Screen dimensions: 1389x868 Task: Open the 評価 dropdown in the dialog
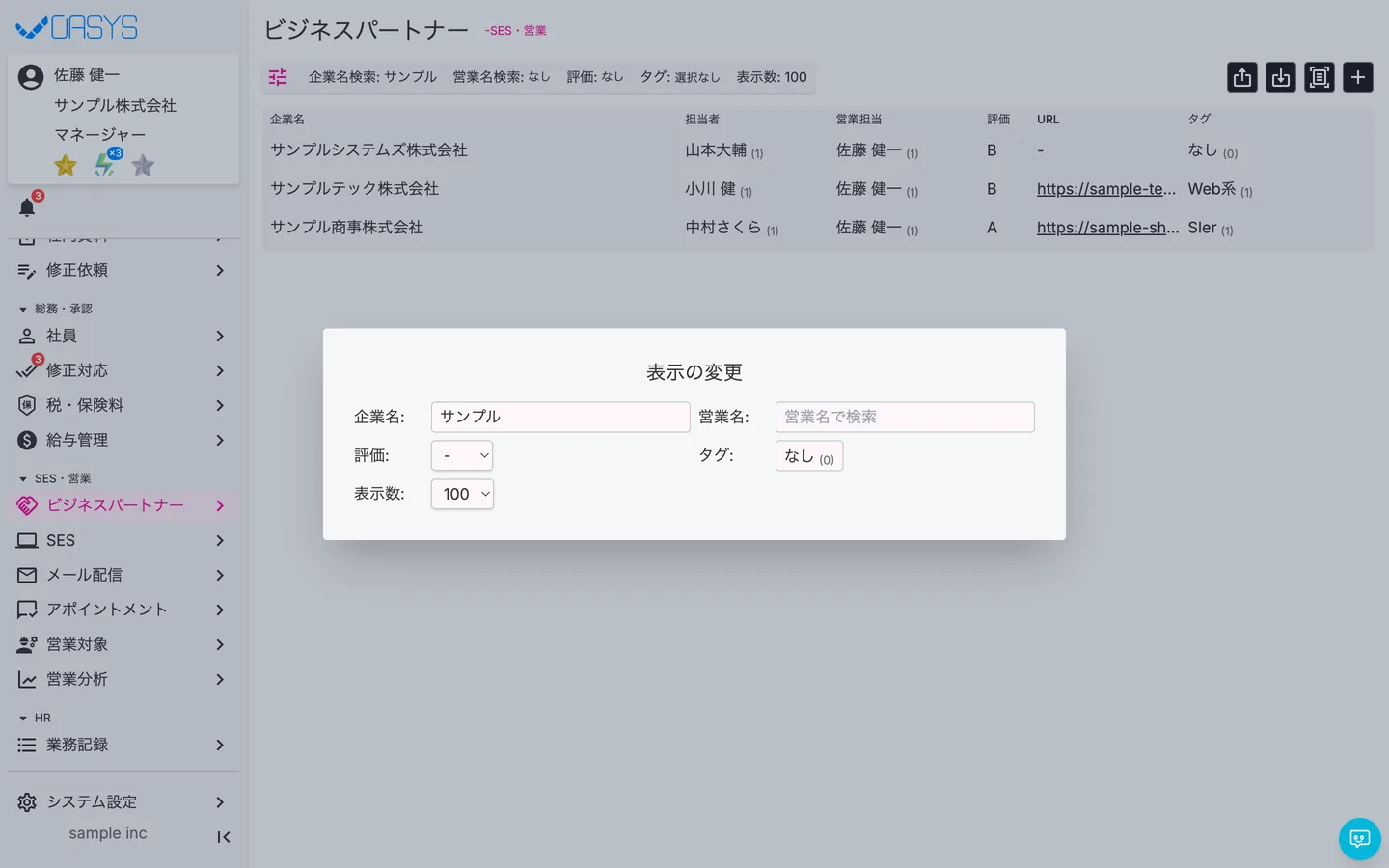click(x=462, y=455)
